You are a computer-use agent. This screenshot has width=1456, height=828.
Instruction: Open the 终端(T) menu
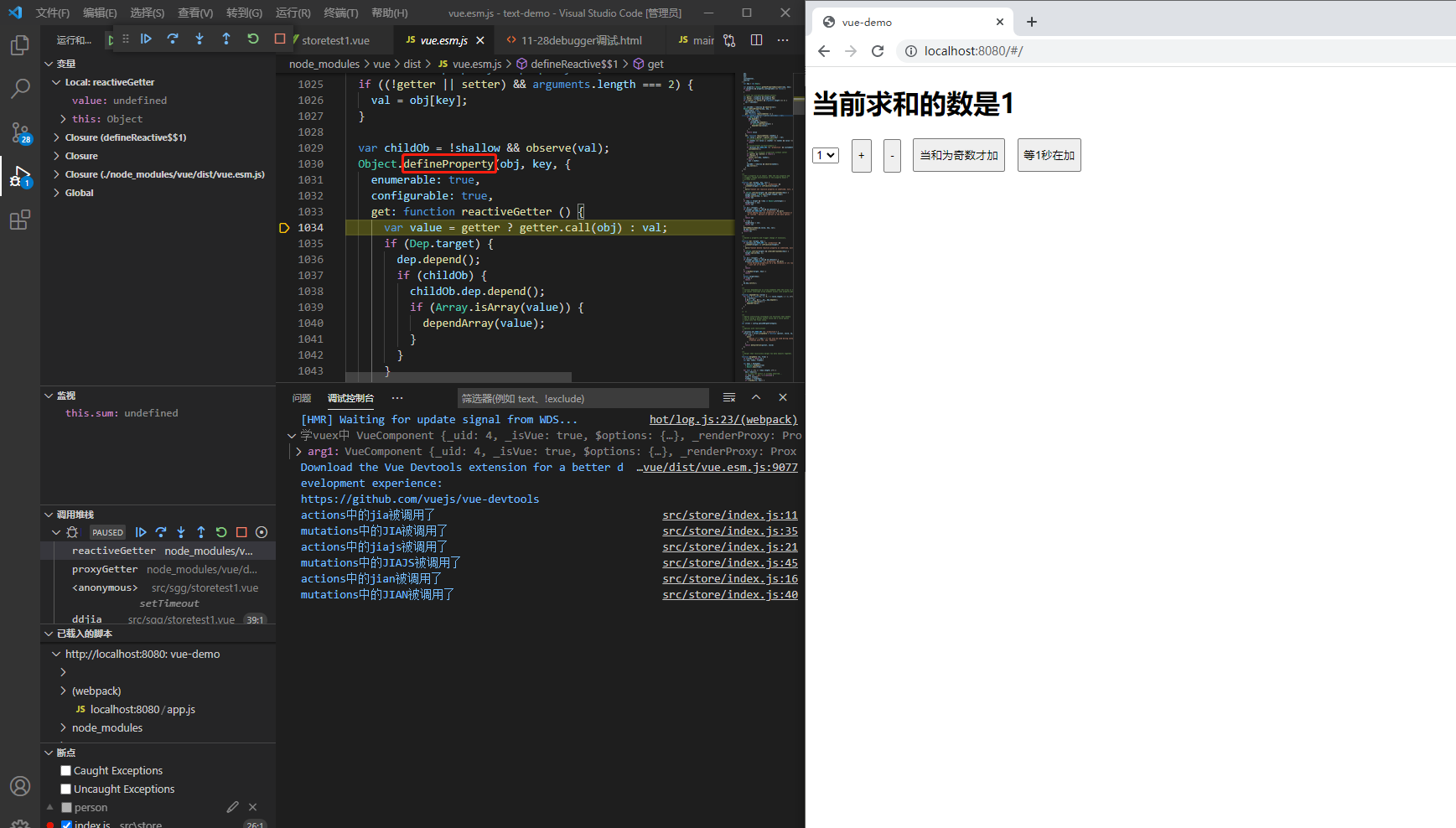(x=340, y=13)
